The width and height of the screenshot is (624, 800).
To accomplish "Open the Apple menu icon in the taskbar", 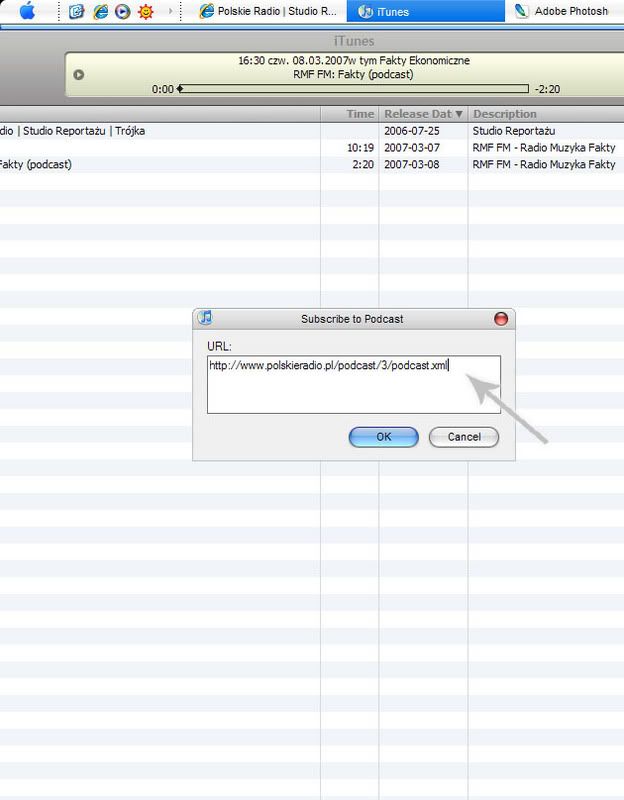I will (x=27, y=11).
